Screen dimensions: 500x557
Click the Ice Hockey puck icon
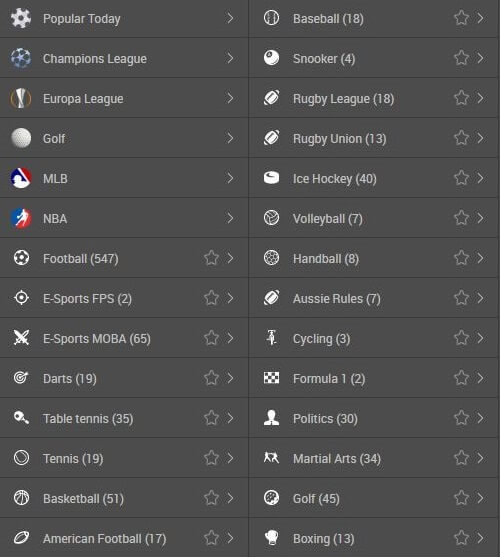271,178
